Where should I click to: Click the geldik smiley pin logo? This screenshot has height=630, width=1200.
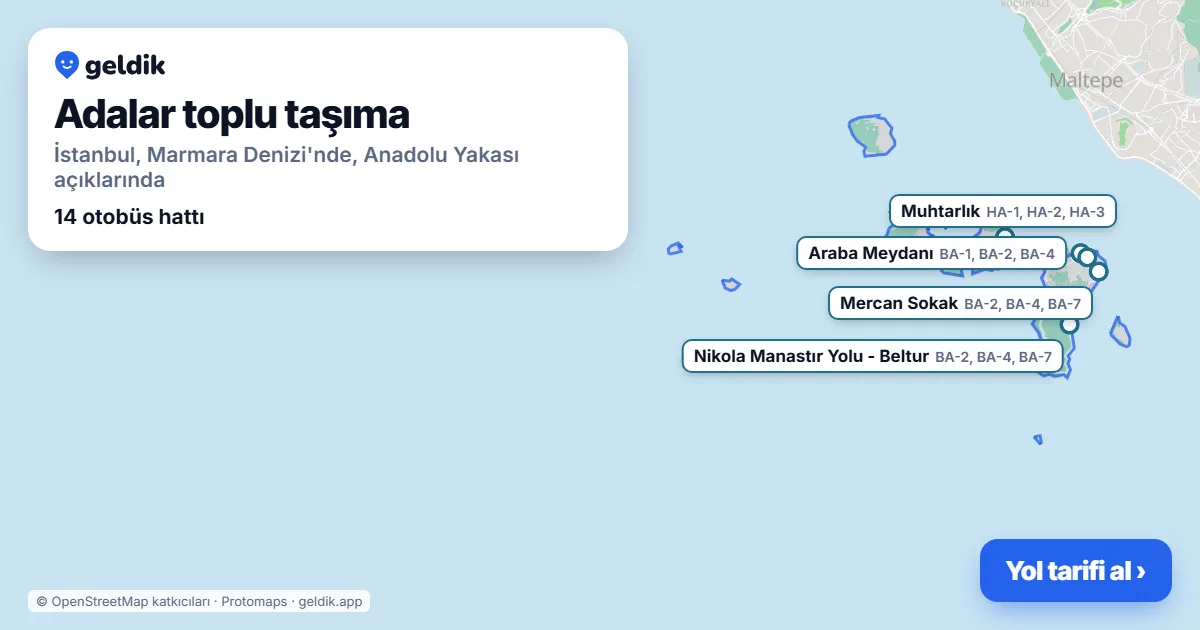(67, 65)
